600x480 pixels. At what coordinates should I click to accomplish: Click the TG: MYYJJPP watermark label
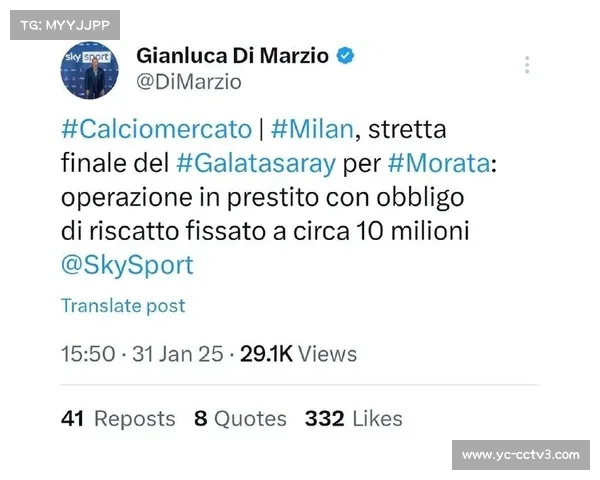point(65,25)
